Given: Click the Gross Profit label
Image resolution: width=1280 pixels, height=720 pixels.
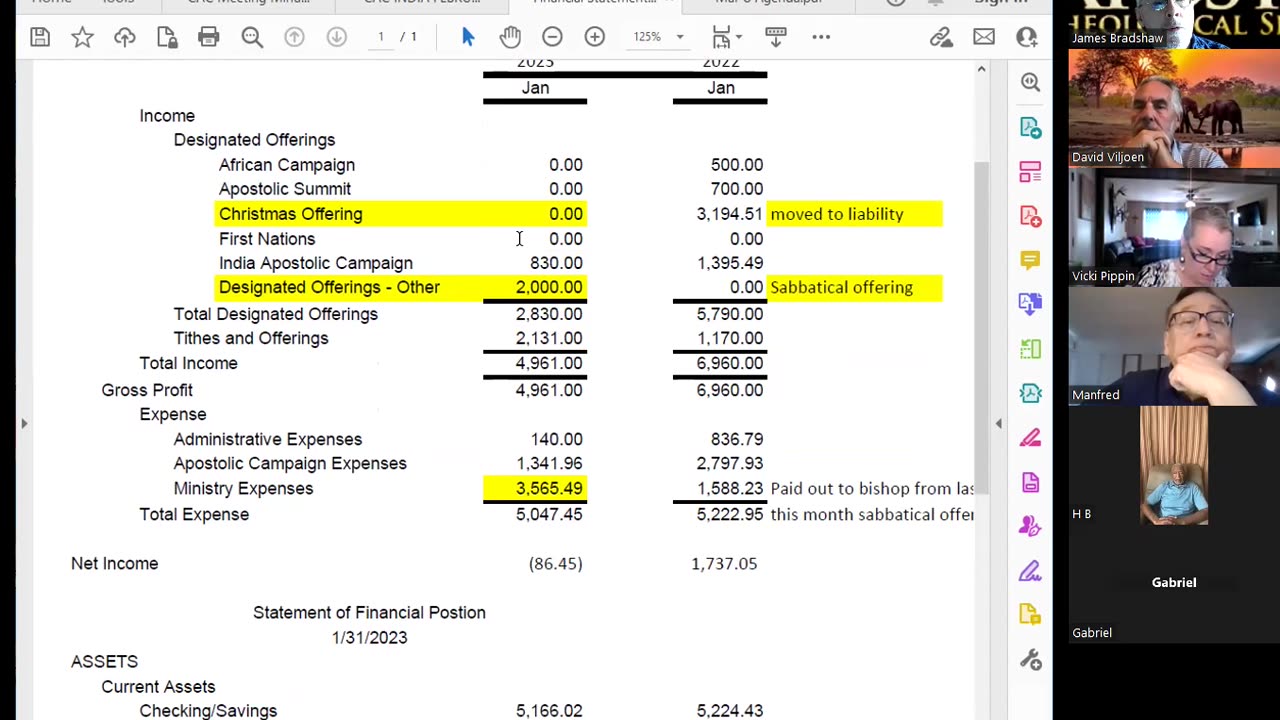Looking at the screenshot, I should (x=147, y=390).
